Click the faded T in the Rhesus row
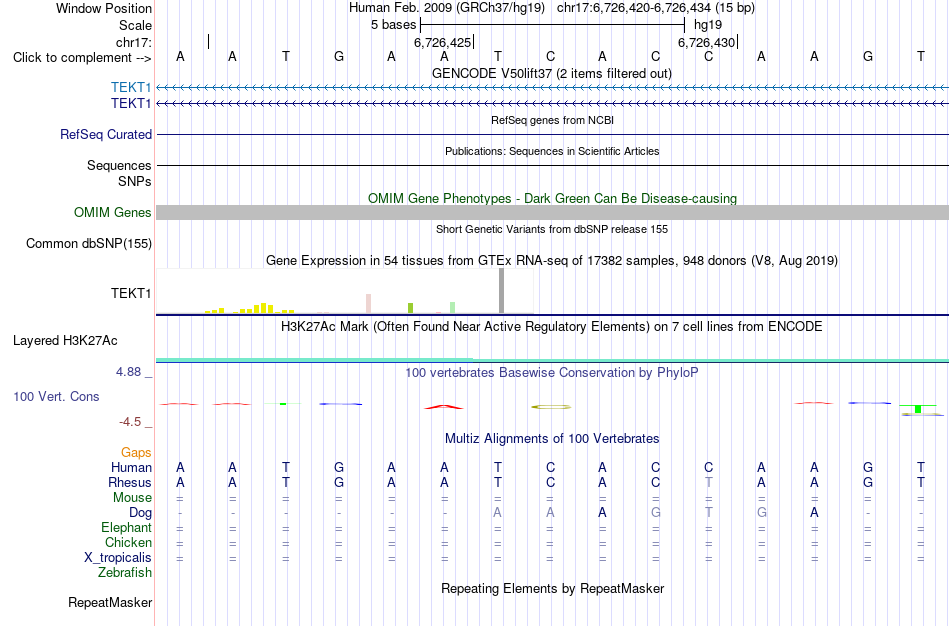The width and height of the screenshot is (950, 626). (708, 482)
